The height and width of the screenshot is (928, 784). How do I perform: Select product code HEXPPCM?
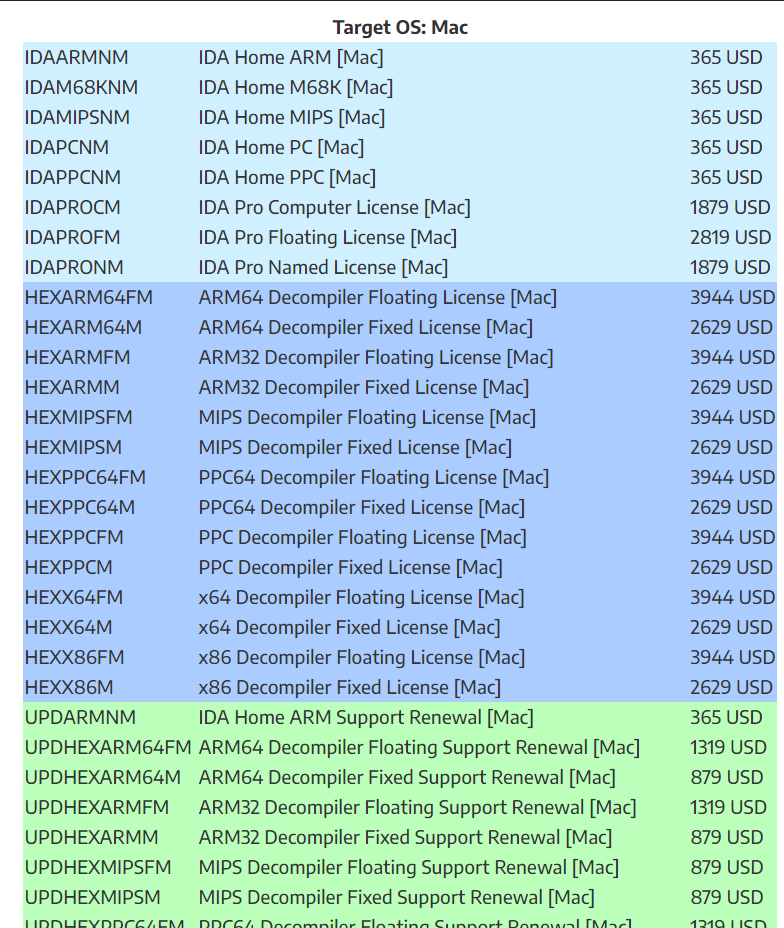(x=69, y=567)
